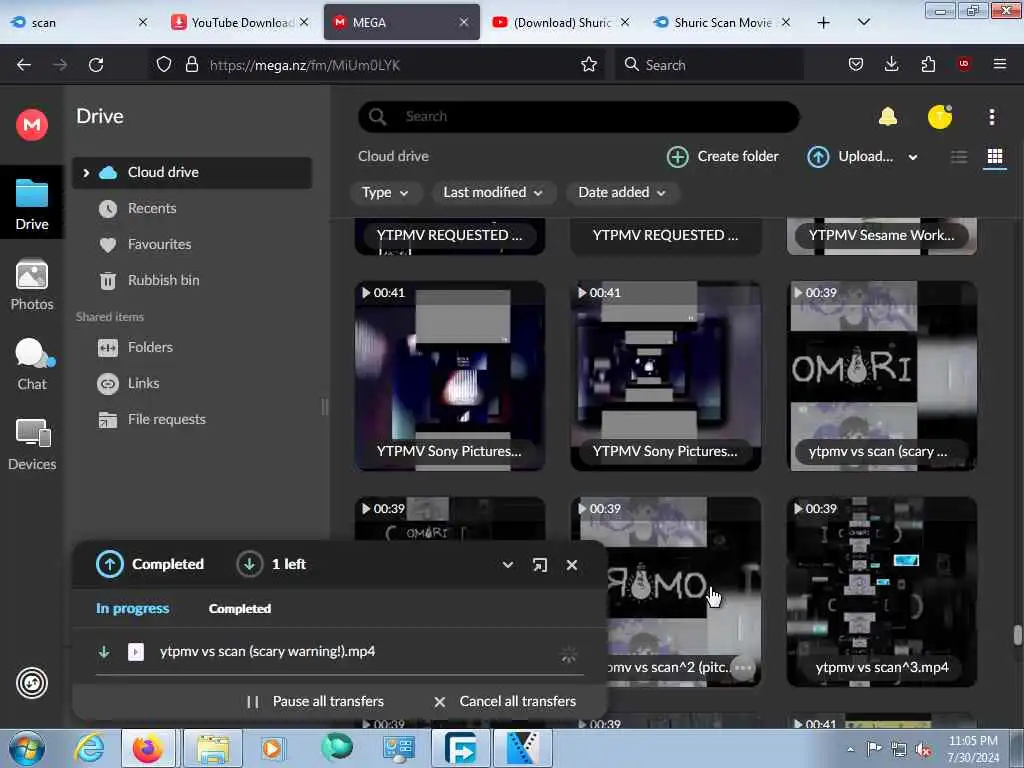Open the Devices section
The width and height of the screenshot is (1024, 768).
coord(31,445)
